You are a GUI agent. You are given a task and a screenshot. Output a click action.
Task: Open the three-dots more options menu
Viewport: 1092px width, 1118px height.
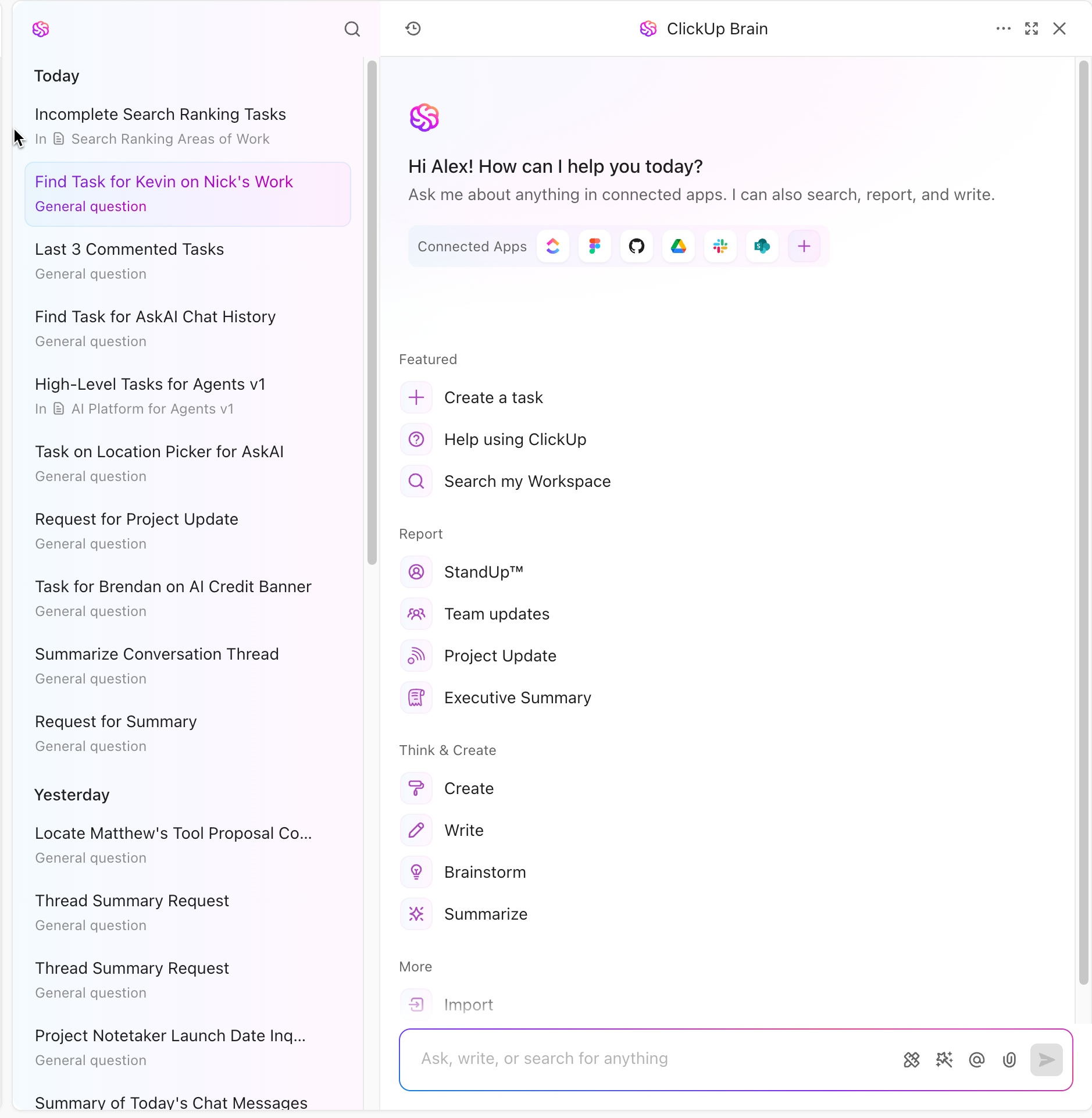click(x=1004, y=29)
